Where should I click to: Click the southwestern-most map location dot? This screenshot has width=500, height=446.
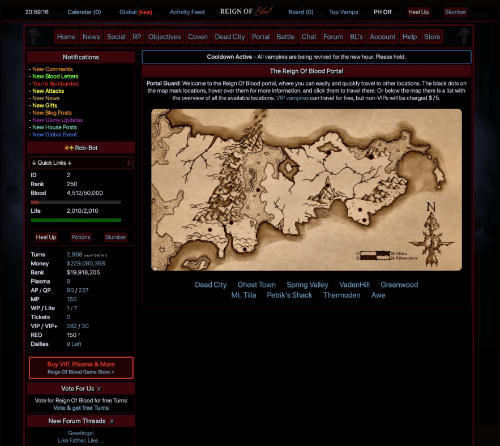(x=210, y=229)
